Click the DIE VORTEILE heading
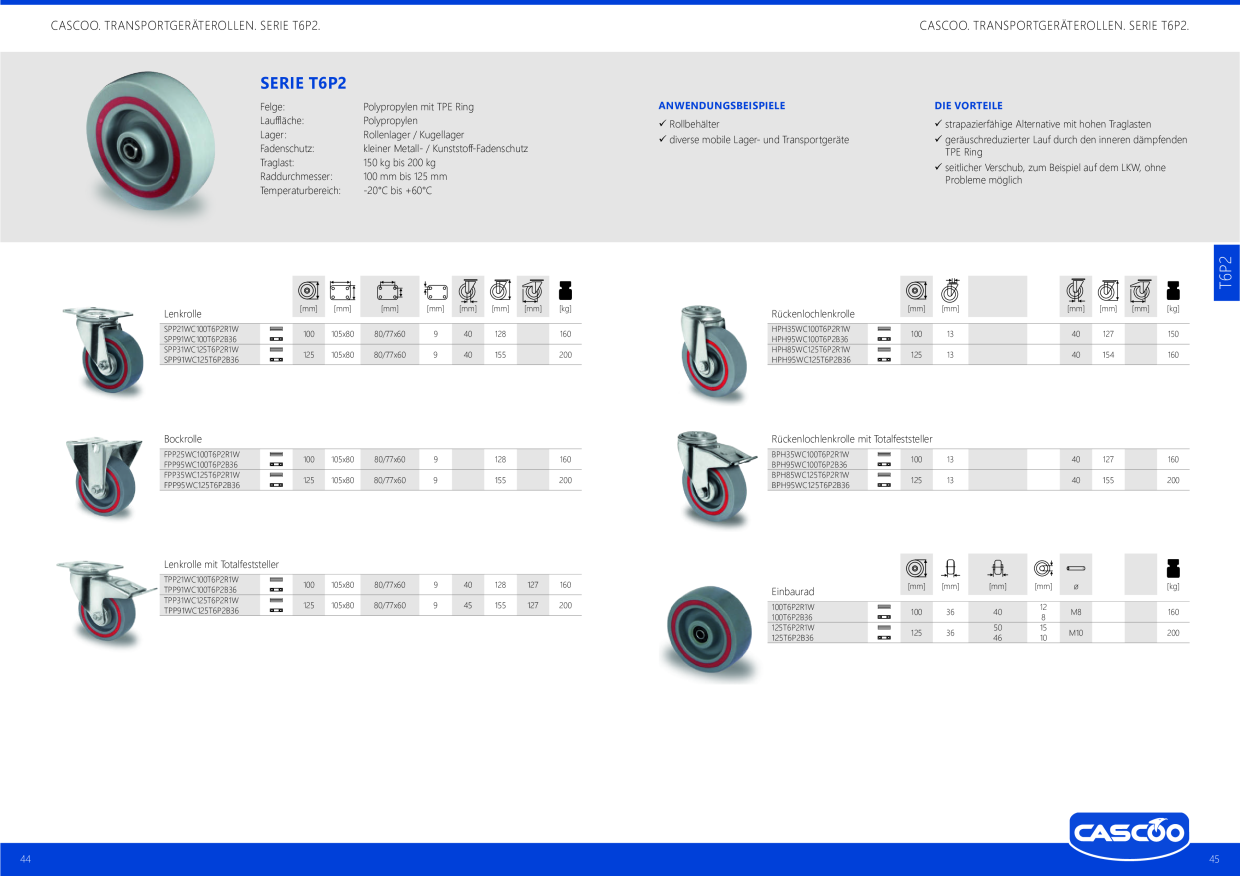The image size is (1240, 876). coord(968,105)
